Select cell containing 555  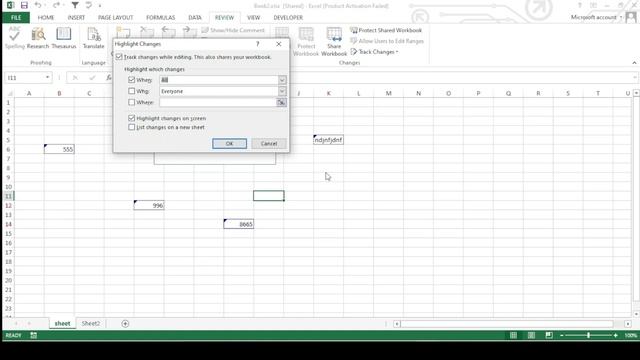click(x=59, y=149)
